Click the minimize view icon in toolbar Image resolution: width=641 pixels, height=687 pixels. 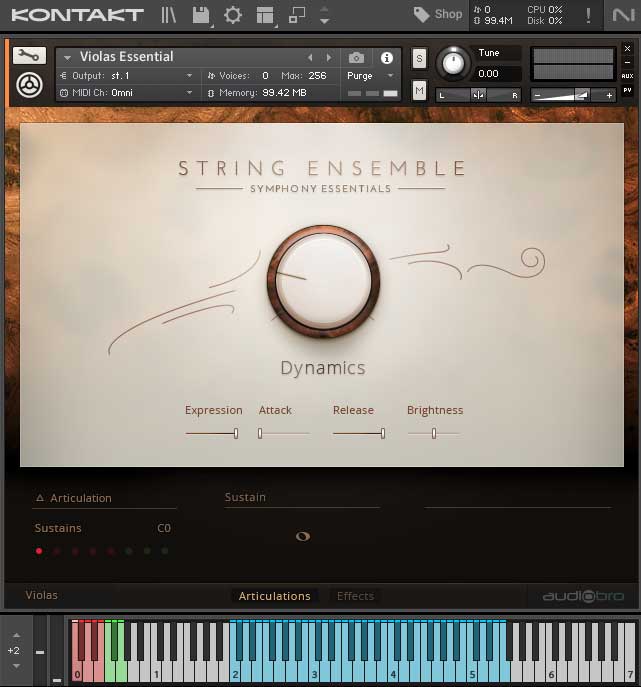pos(297,15)
